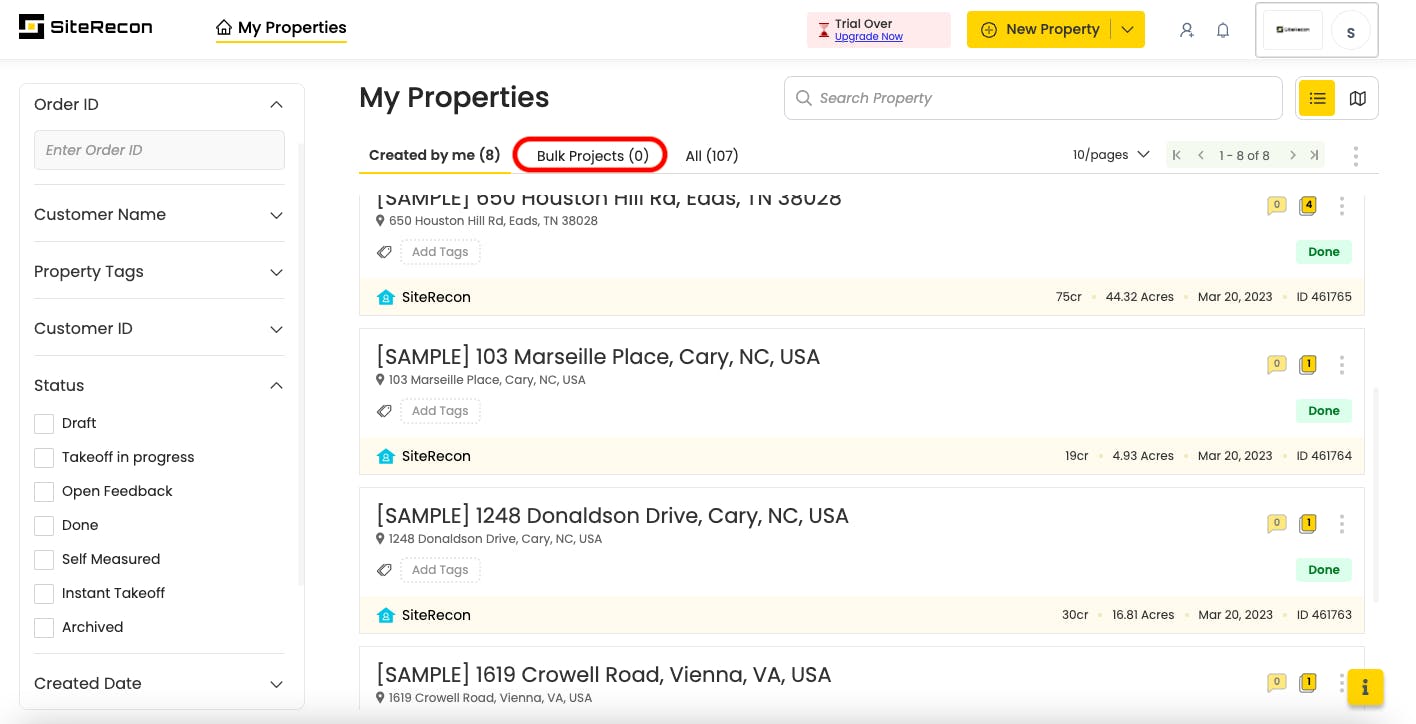Viewport: 1416px width, 724px height.
Task: Open notes icon for 1248 Donaldson Drive
Action: (x=1276, y=524)
